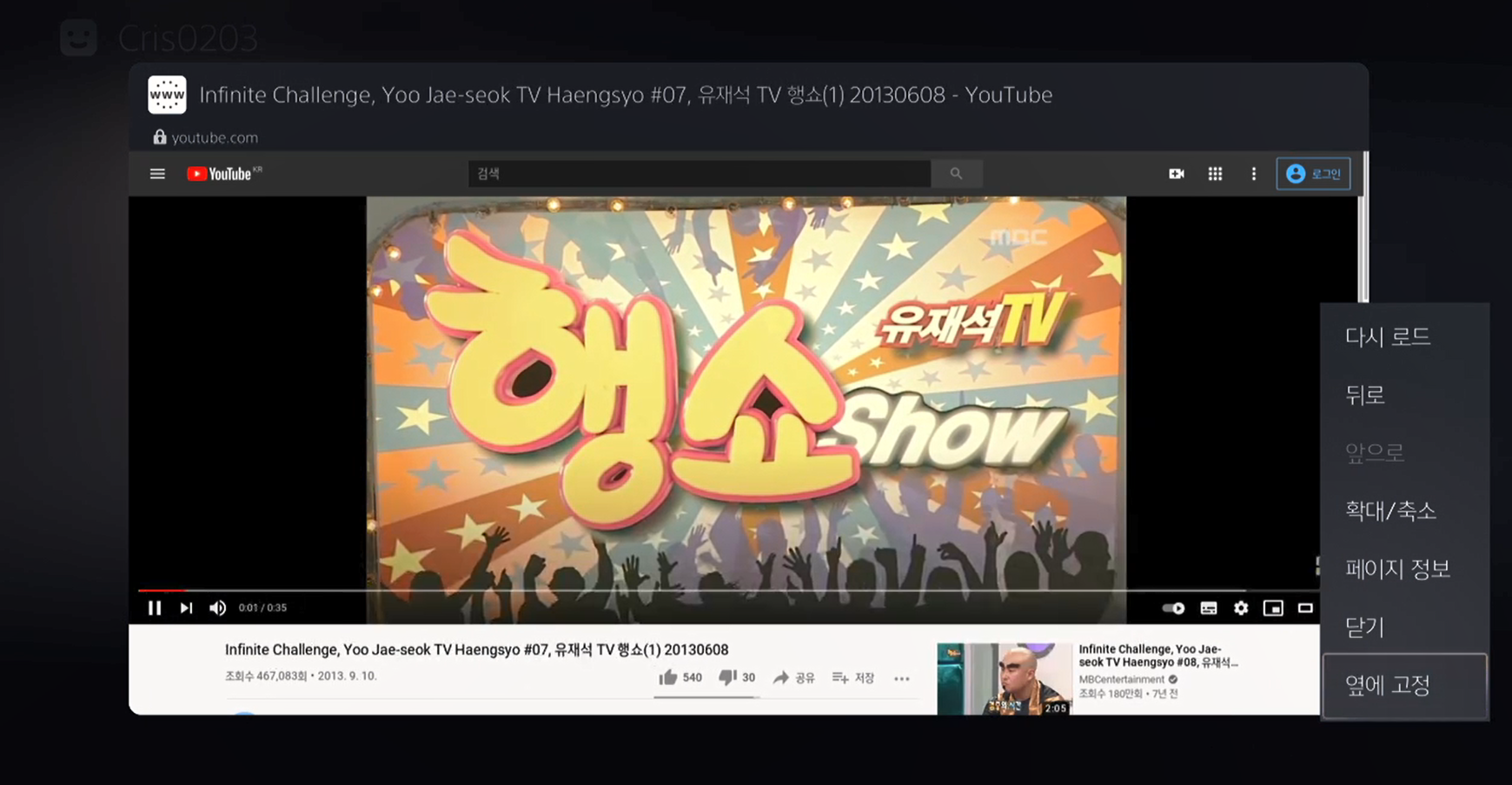Focus the 검색 search field

pos(700,174)
